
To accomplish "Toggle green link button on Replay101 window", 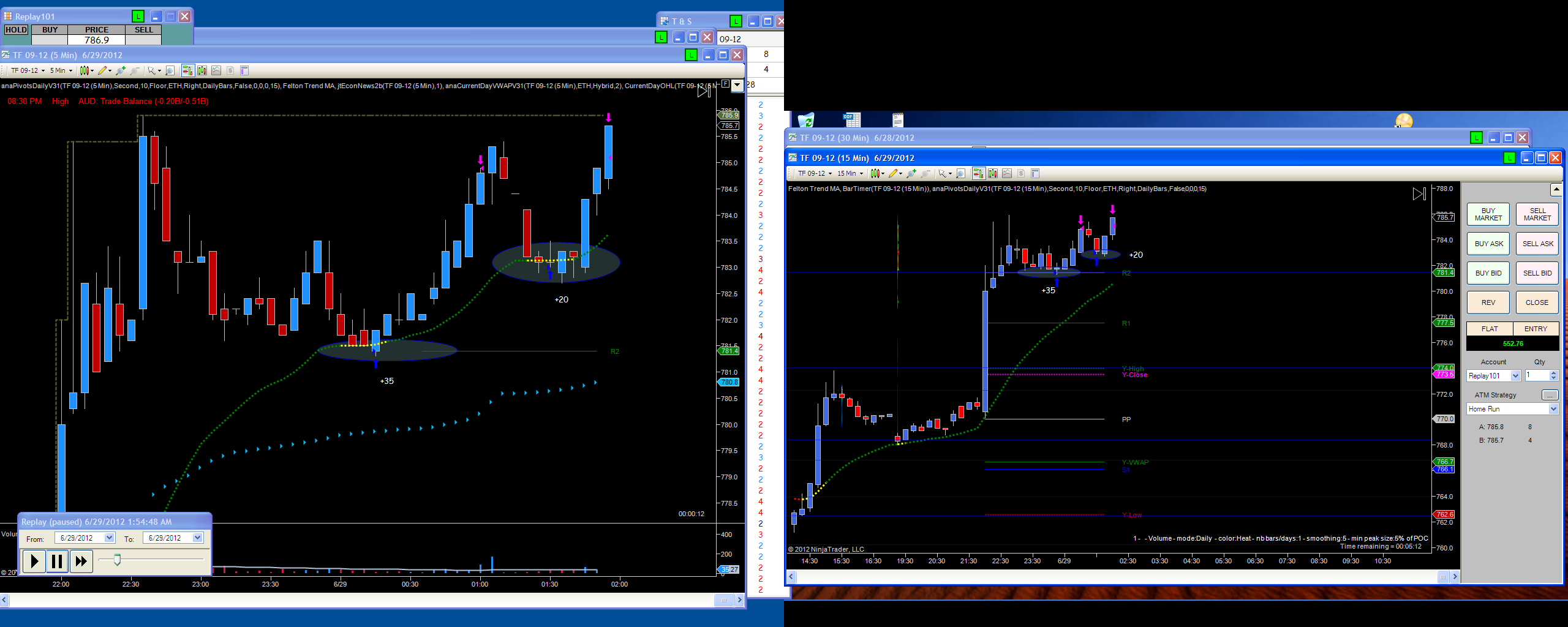I will point(138,17).
